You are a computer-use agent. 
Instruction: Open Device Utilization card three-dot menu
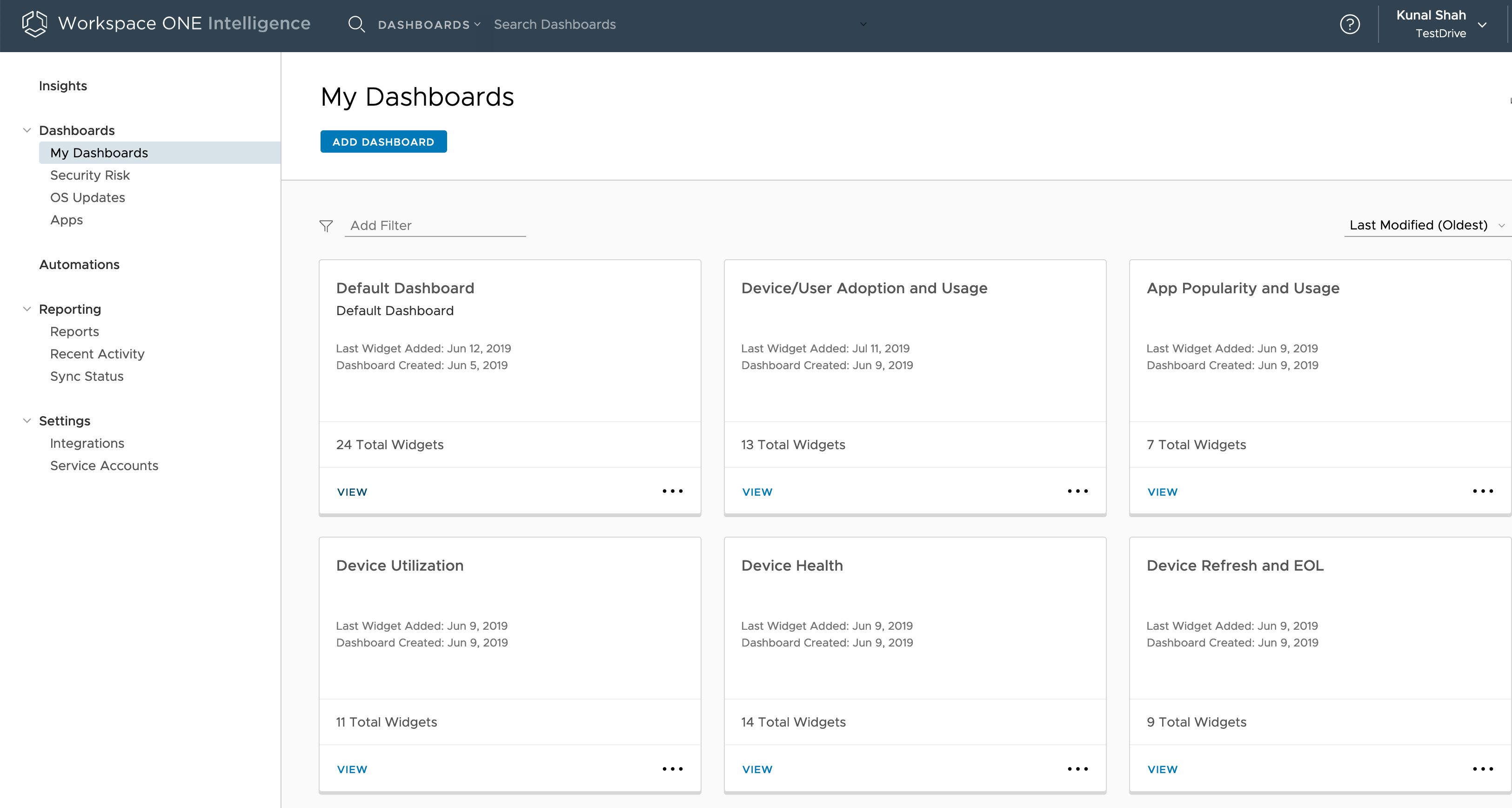click(672, 768)
